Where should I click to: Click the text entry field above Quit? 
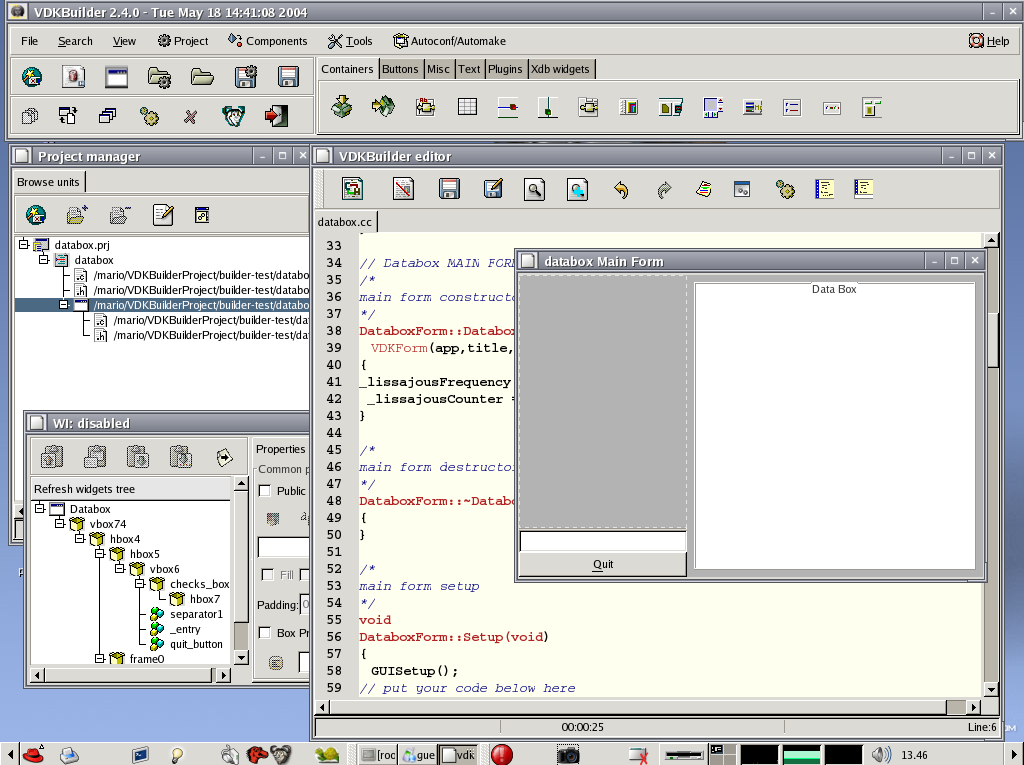[x=602, y=541]
